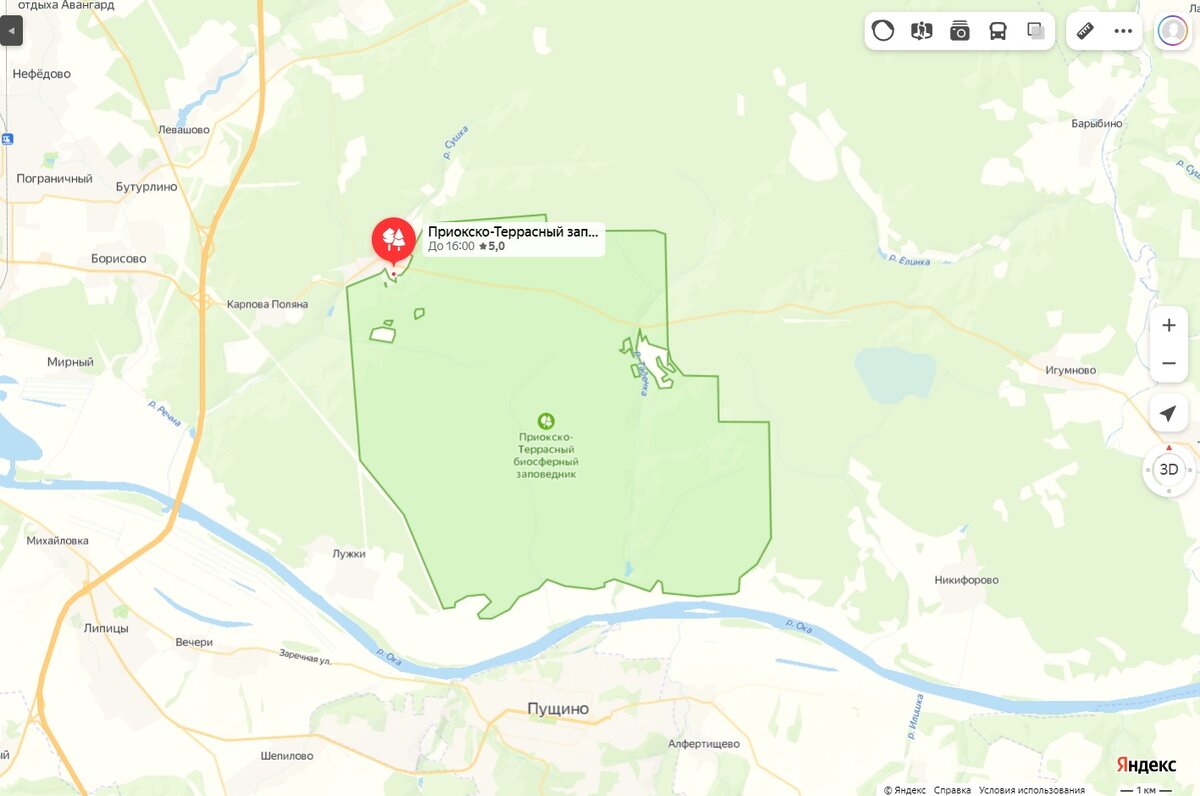Open Приокско-Террасный заповедник place label
1200x796 pixels.
point(513,238)
